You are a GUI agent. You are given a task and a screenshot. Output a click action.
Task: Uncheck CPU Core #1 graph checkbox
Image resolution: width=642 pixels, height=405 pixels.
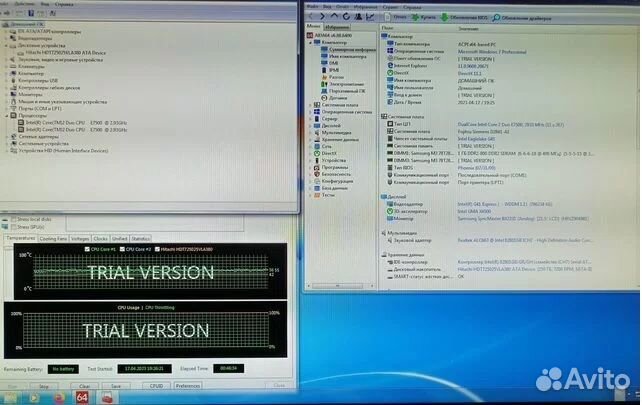[x=87, y=249]
